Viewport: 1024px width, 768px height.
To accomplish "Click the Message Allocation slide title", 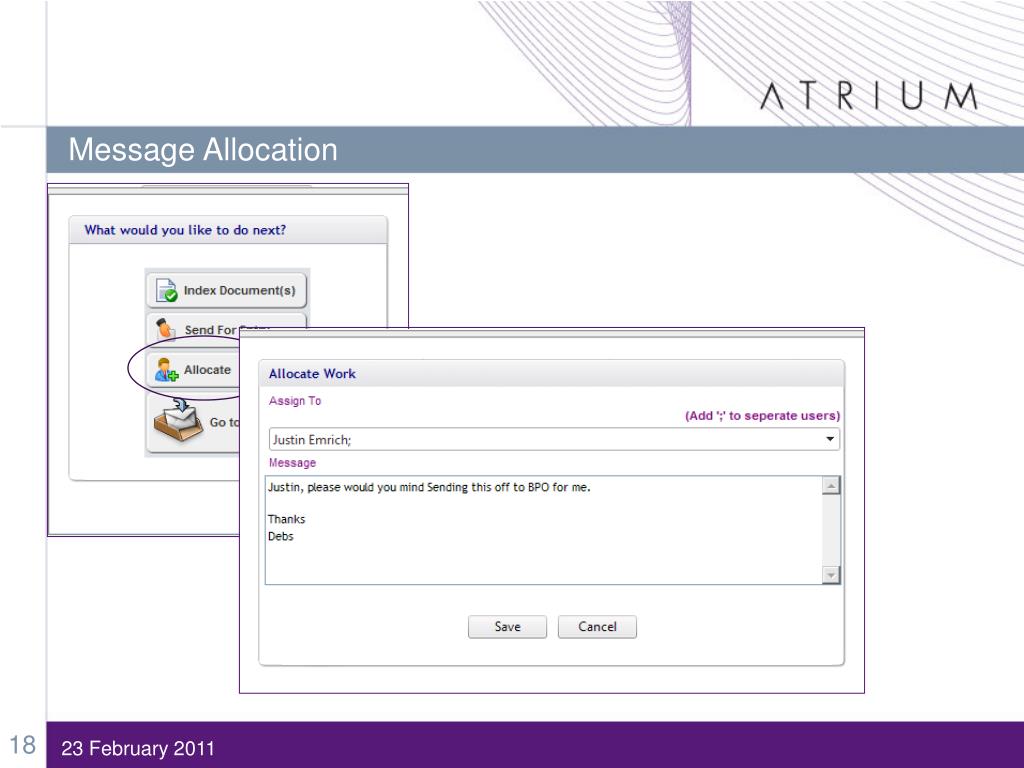I will click(203, 151).
